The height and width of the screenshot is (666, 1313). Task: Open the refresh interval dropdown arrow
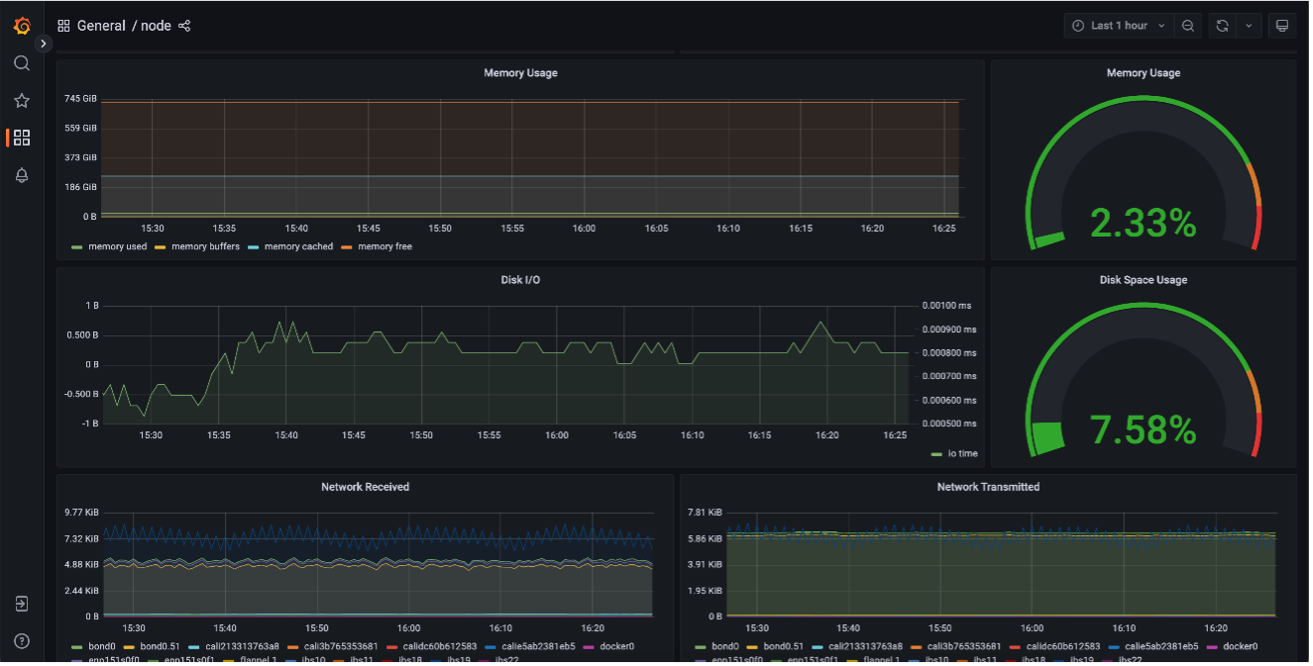1249,26
